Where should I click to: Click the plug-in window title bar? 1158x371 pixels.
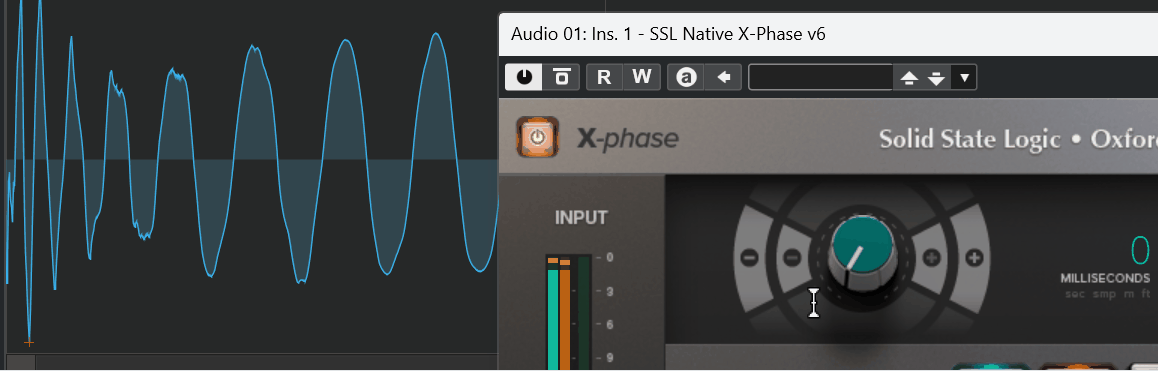pyautogui.click(x=828, y=35)
